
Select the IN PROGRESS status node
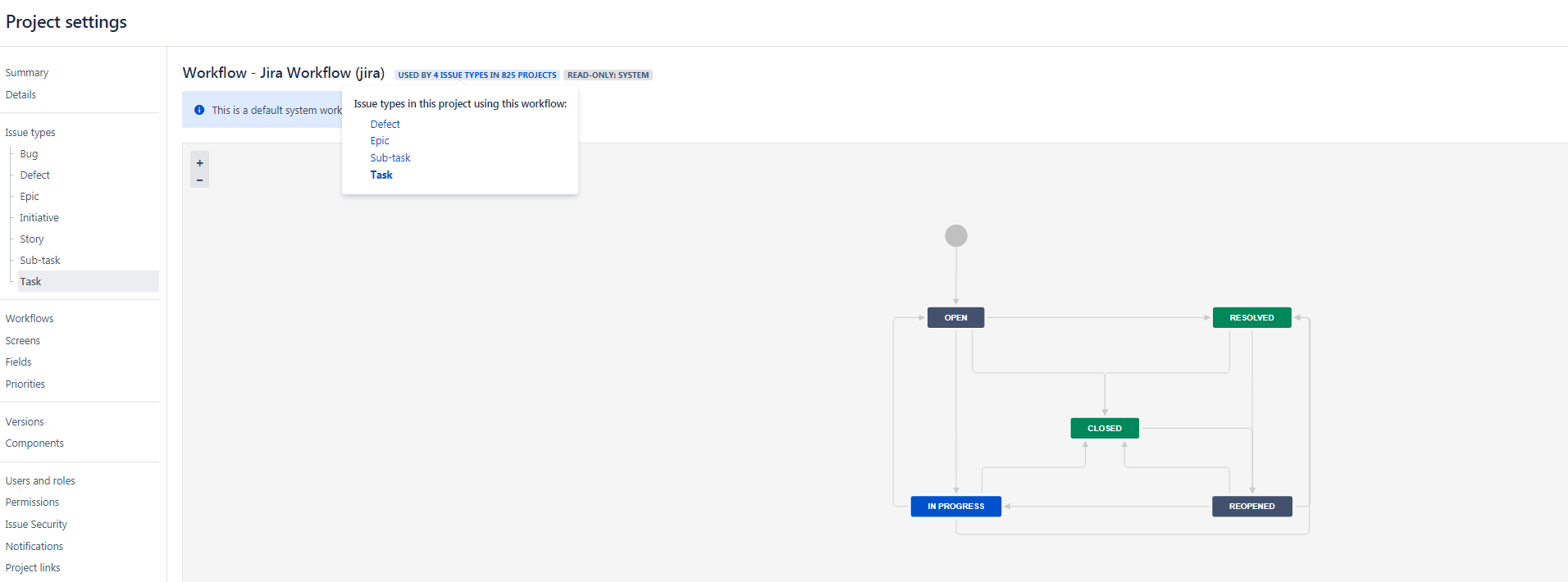(x=956, y=507)
